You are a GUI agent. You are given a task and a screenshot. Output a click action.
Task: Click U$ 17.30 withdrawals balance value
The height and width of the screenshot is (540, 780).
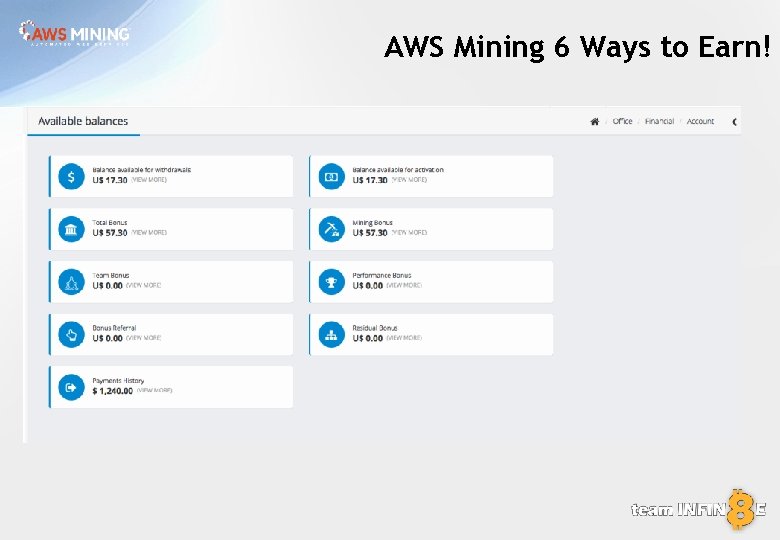[109, 180]
